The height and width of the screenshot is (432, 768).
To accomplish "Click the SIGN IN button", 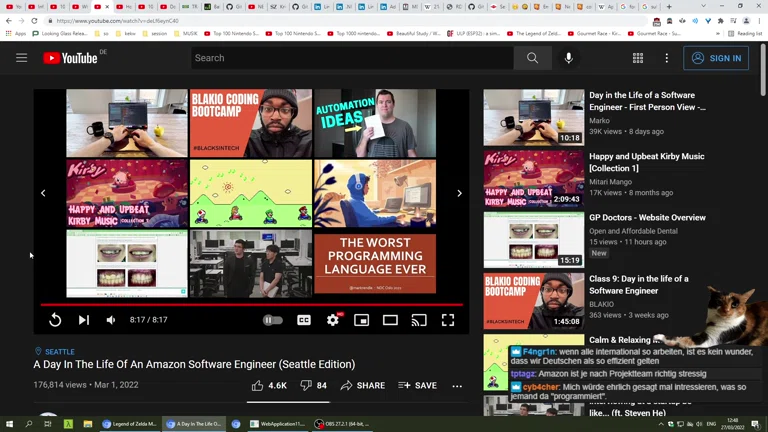I will [x=716, y=58].
